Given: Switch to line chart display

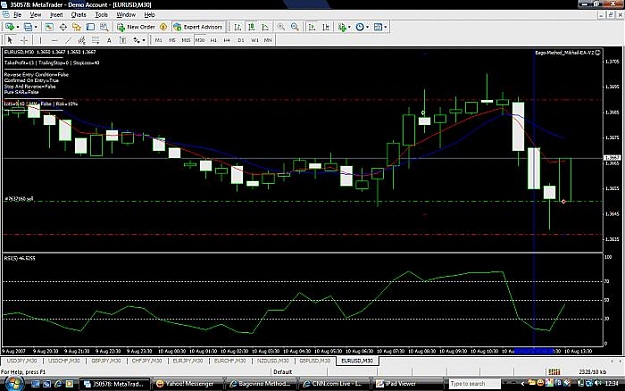Looking at the screenshot, I should pyautogui.click(x=265, y=27).
